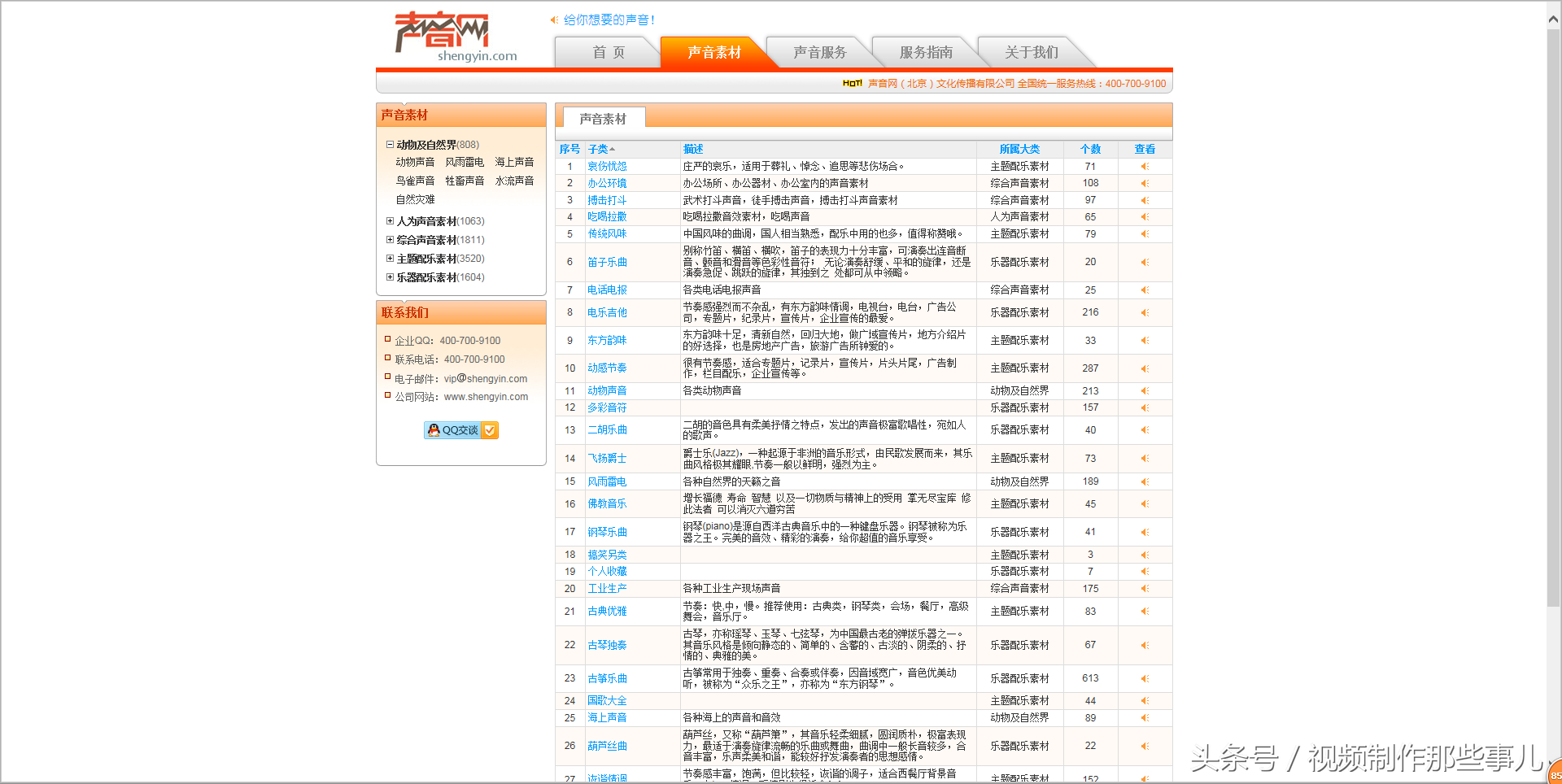1562x784 pixels.
Task: Open the 古筝乐曲 subcategory link
Action: [x=607, y=678]
